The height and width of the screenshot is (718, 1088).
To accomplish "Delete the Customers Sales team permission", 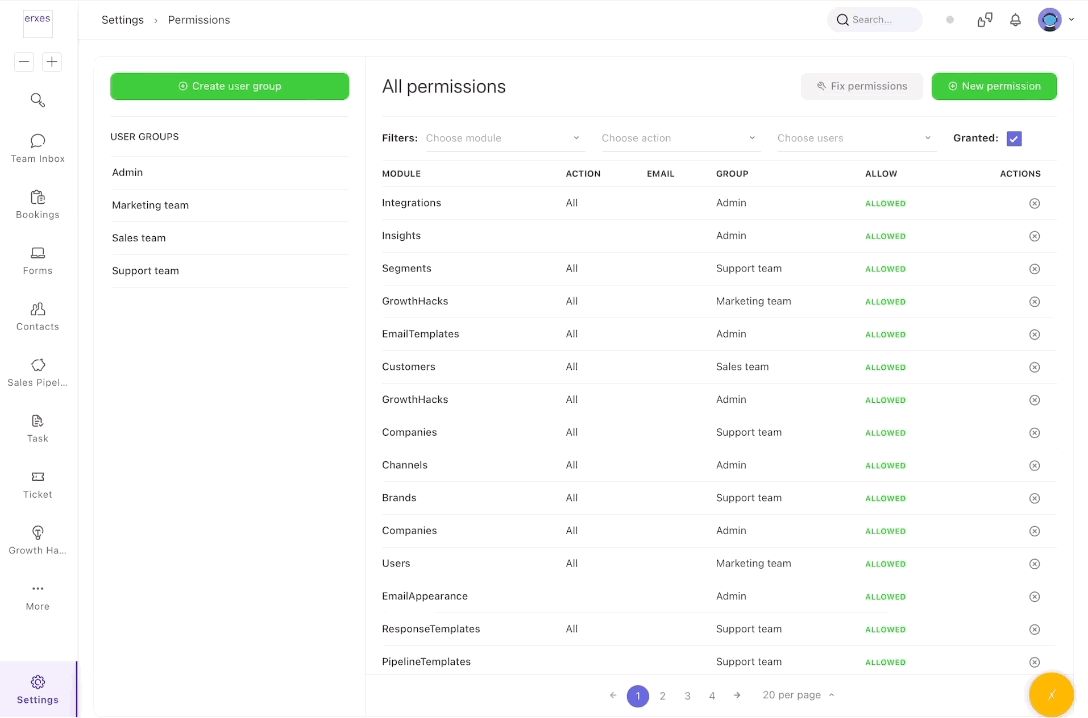I will pos(1034,367).
